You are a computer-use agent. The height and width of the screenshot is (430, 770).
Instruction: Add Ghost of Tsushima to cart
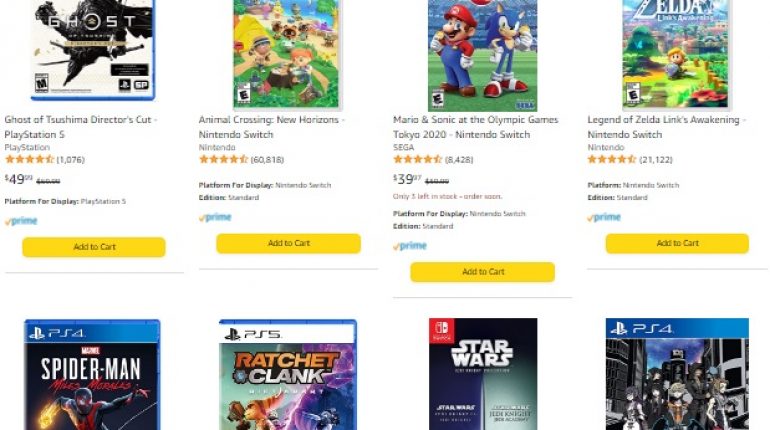(93, 247)
